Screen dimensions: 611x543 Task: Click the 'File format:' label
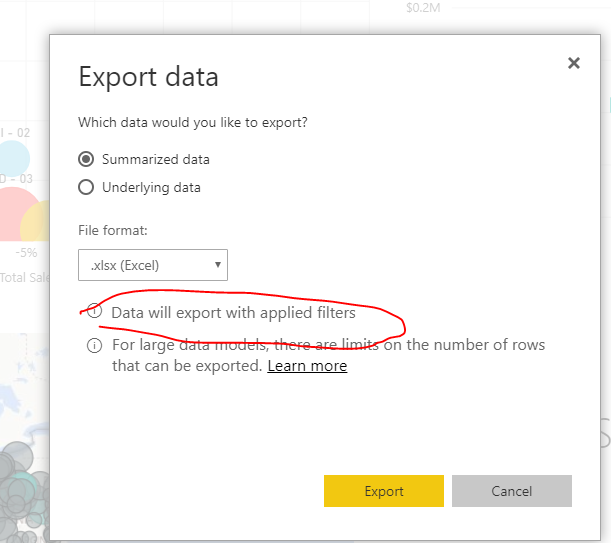[113, 230]
